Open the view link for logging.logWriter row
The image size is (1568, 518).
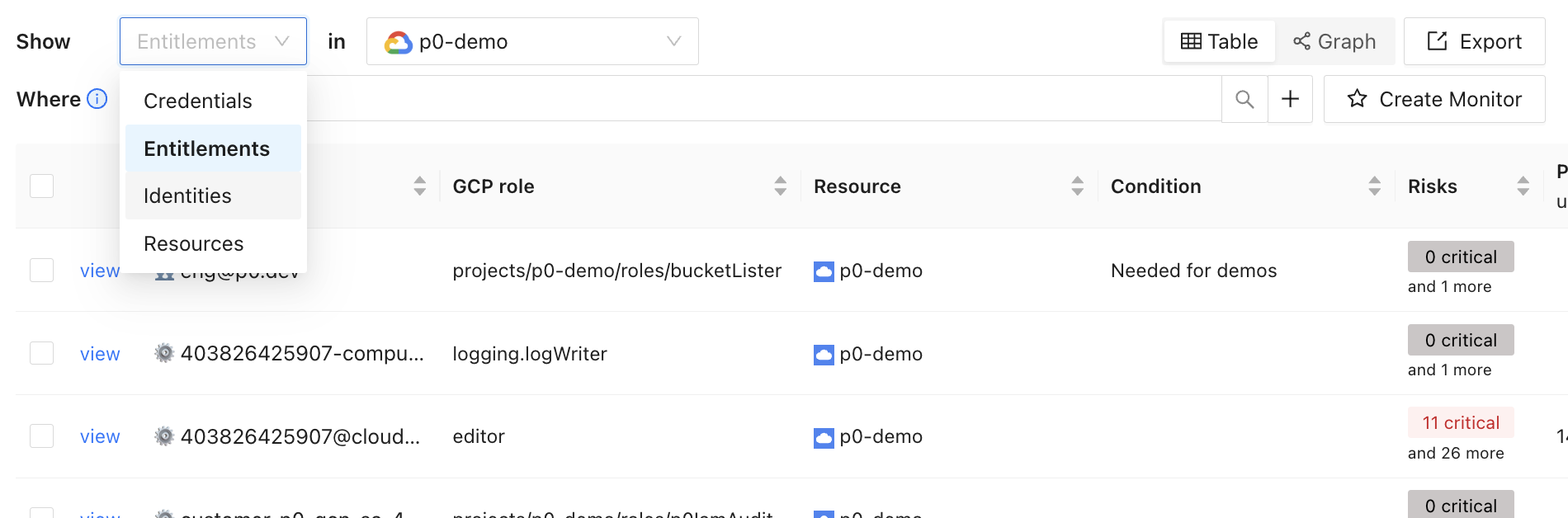click(100, 354)
